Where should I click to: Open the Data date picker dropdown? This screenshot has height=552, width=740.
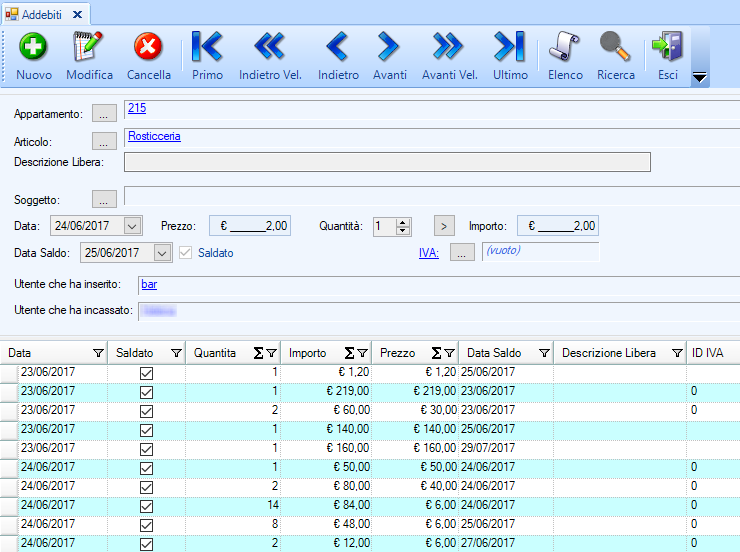tap(133, 226)
